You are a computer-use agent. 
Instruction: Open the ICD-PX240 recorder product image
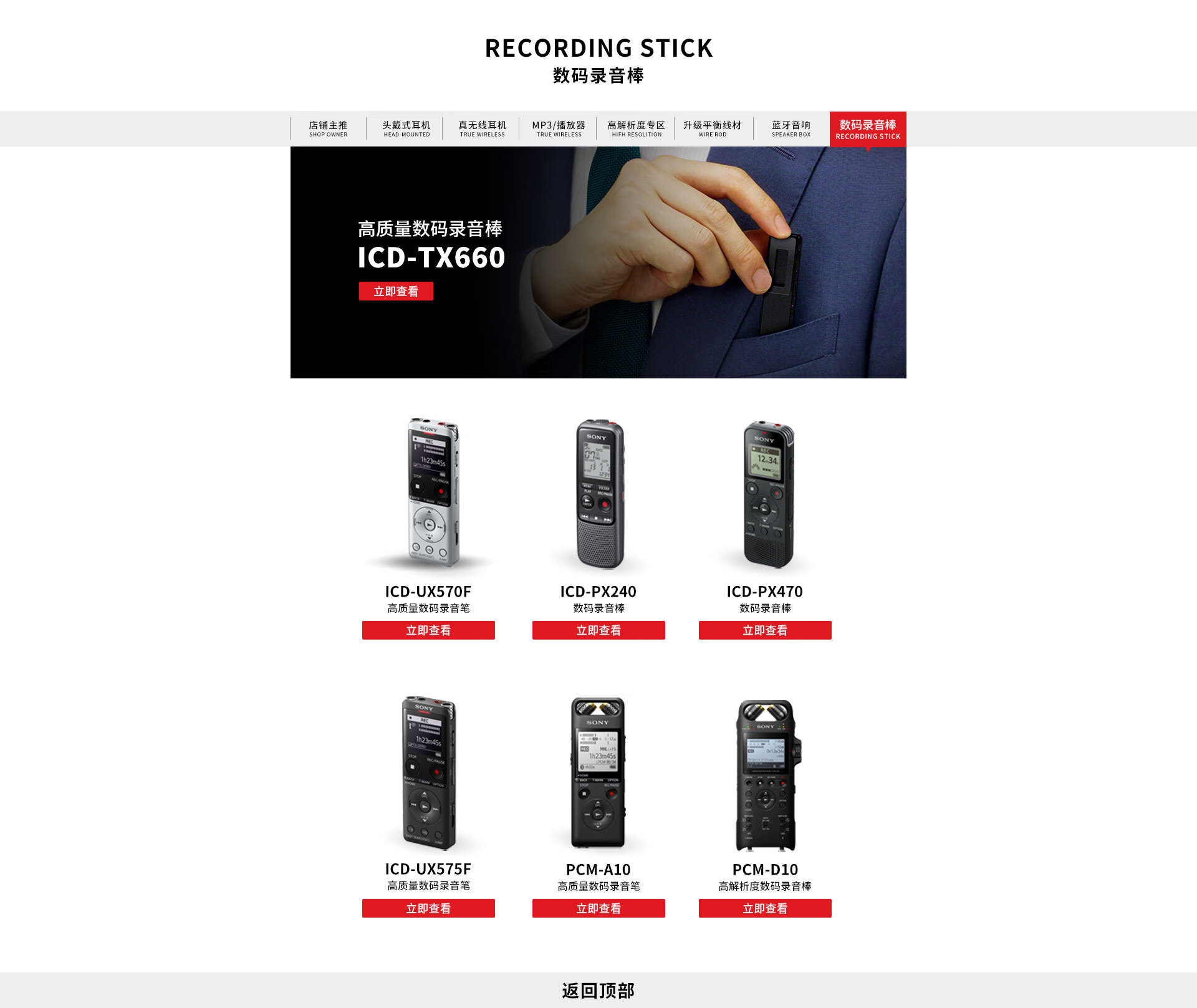(x=599, y=494)
